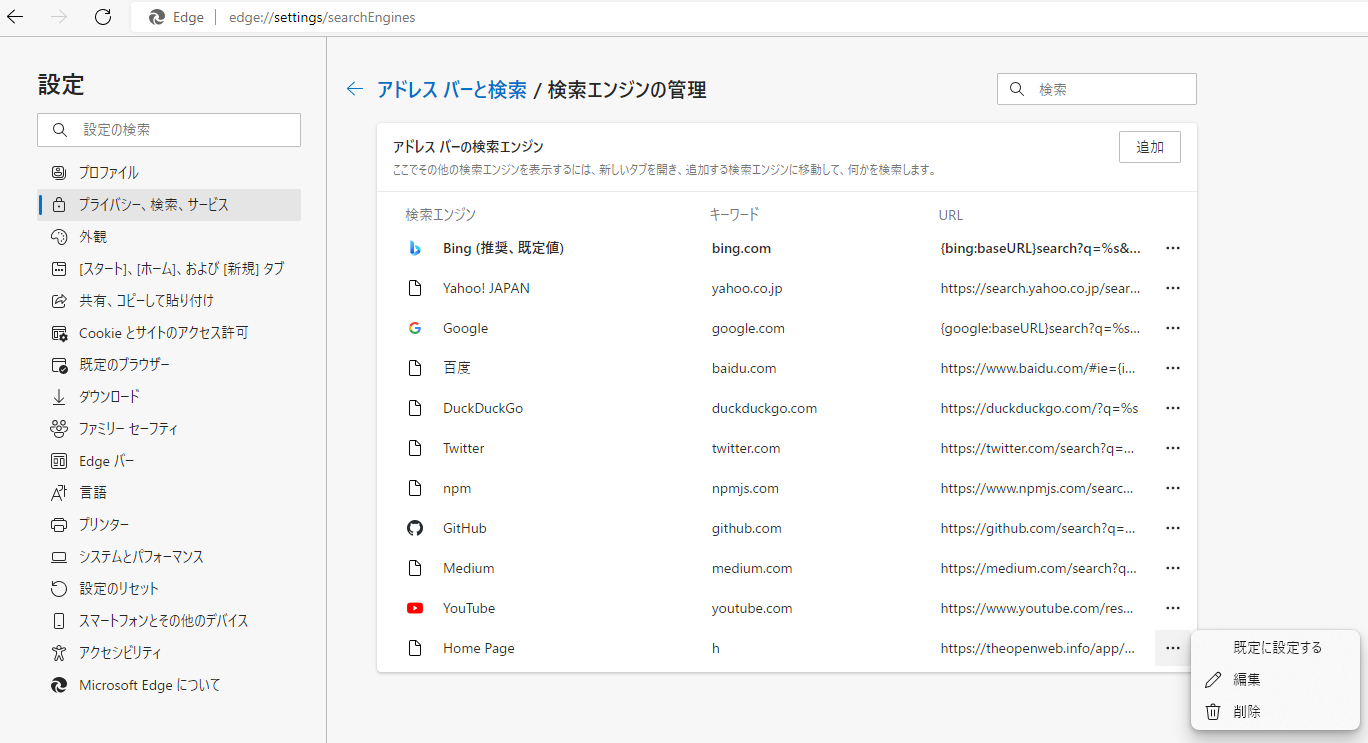The height and width of the screenshot is (743, 1368).
Task: Open more options for the Medium row
Action: pos(1173,568)
